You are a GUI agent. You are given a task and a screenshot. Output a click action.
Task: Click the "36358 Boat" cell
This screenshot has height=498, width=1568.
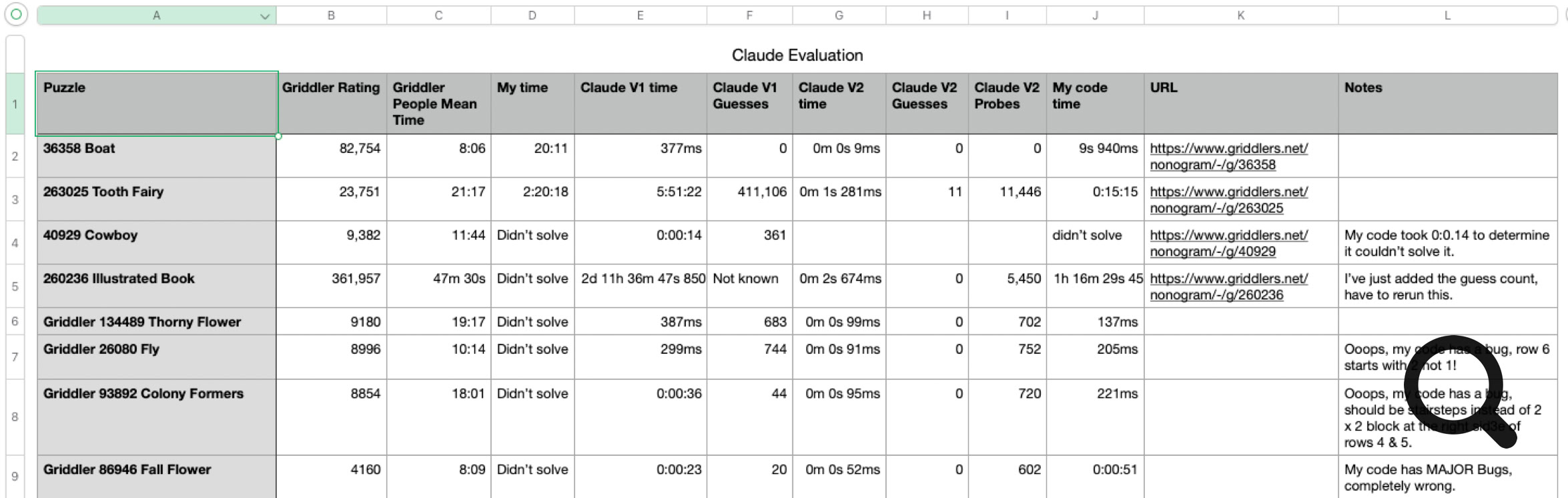click(x=156, y=156)
